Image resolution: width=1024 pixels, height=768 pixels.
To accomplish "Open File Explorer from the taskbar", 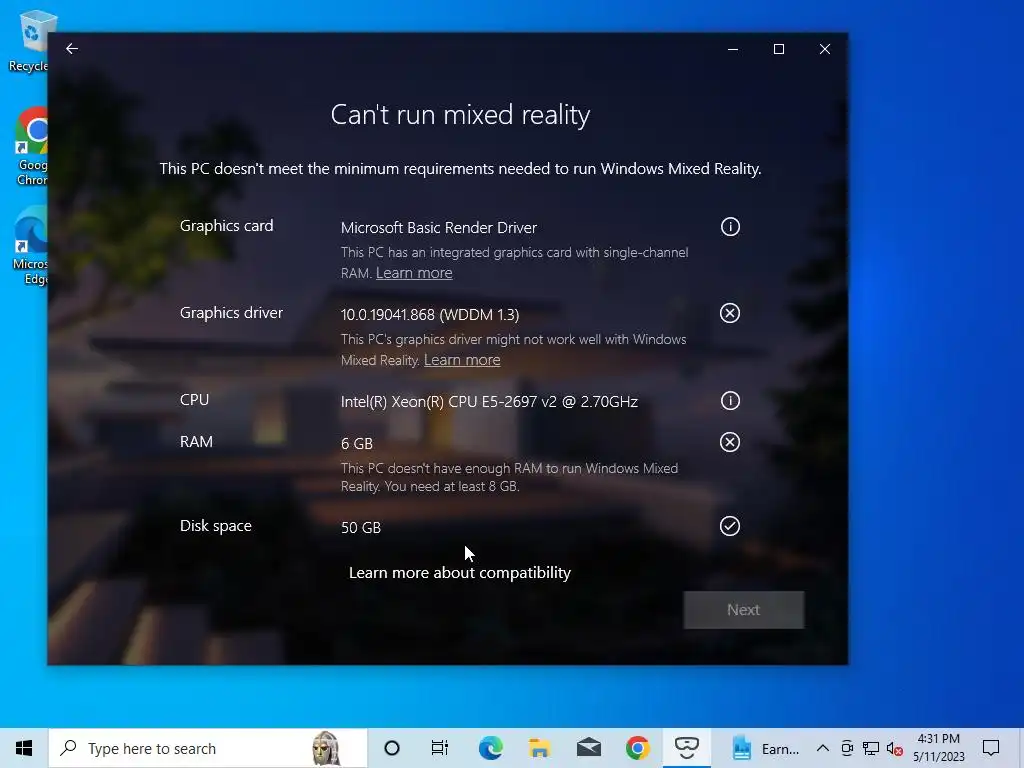I will pos(539,748).
